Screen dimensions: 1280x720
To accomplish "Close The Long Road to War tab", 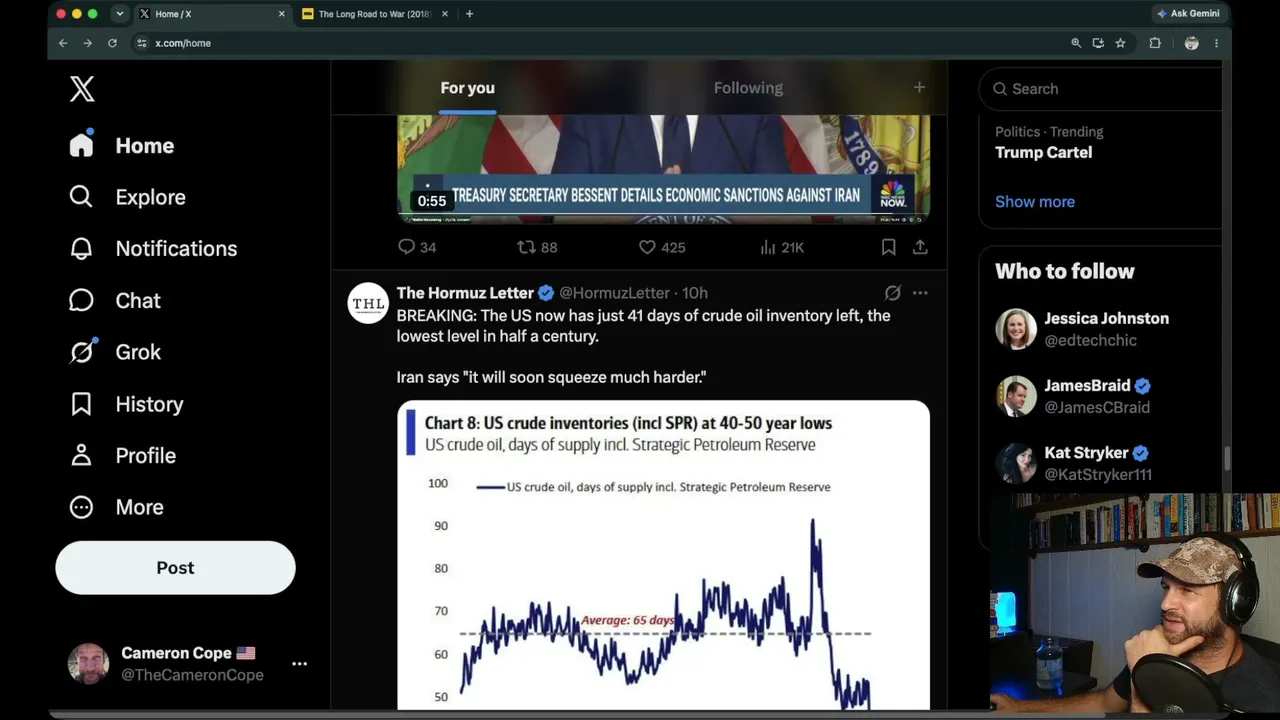I will point(444,14).
